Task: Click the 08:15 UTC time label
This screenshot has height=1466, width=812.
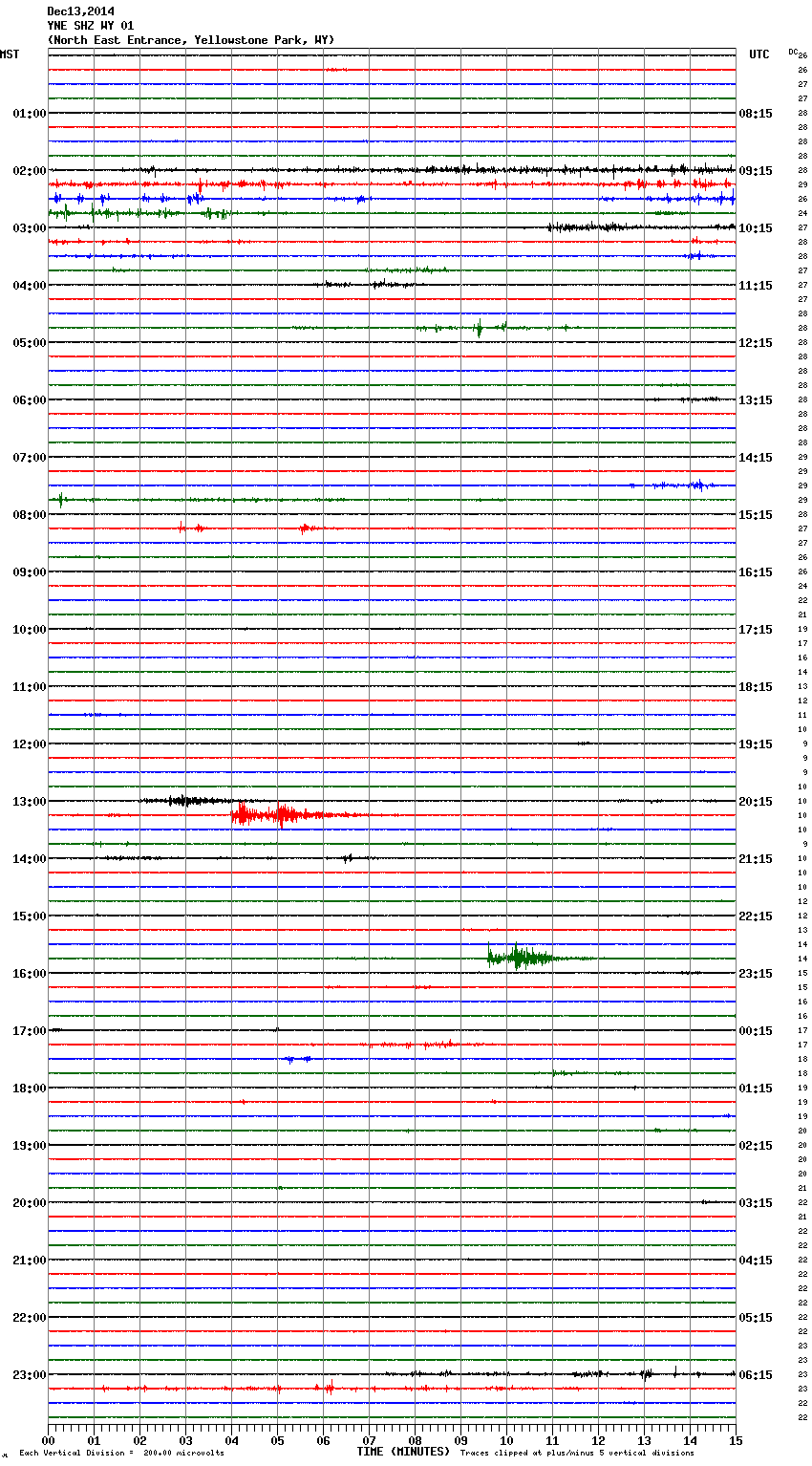Action: [x=756, y=114]
